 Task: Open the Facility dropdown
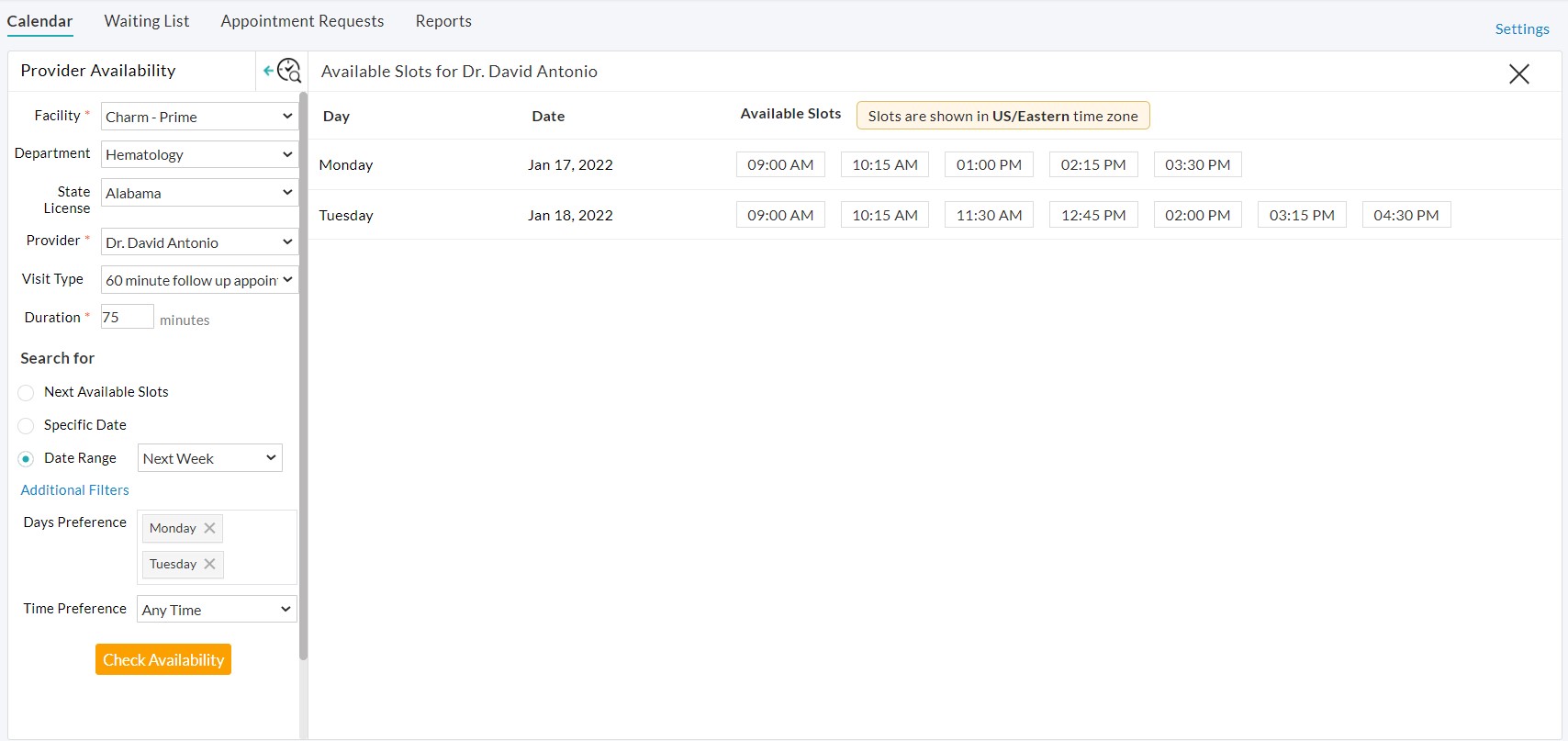coord(199,117)
